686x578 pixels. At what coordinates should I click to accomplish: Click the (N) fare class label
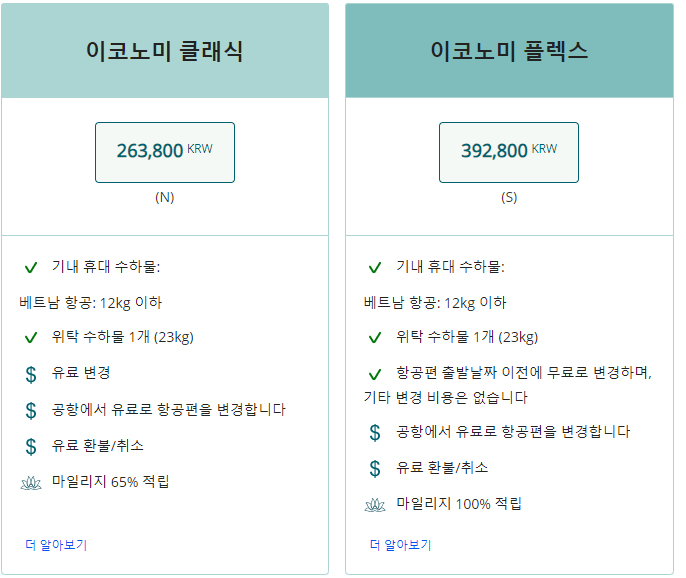[x=165, y=198]
